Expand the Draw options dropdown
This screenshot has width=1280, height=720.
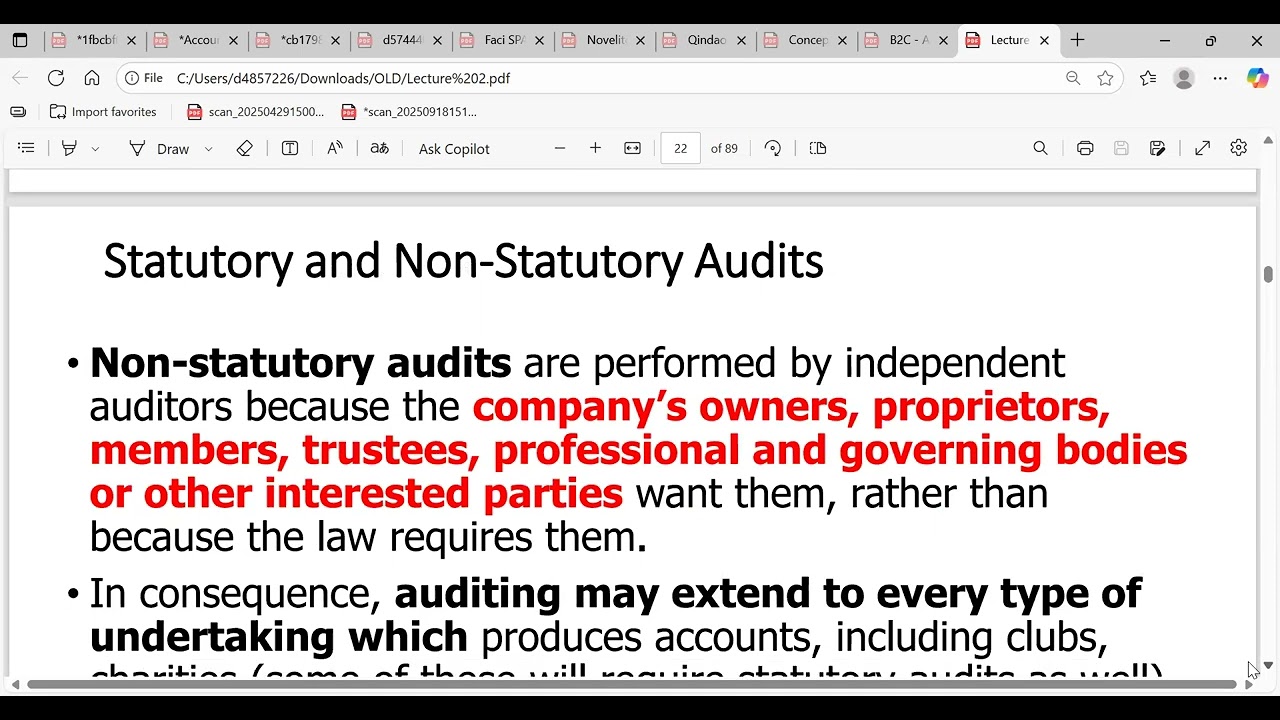(208, 149)
